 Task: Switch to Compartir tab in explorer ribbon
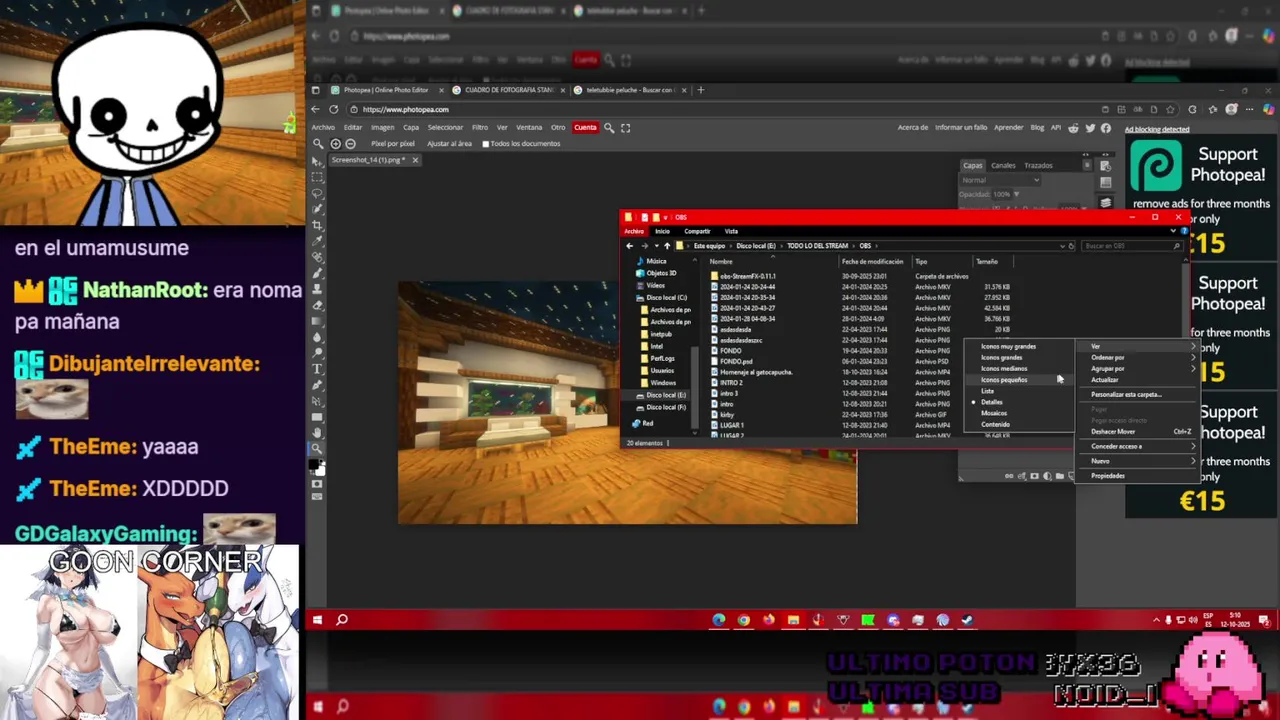pyautogui.click(x=697, y=231)
